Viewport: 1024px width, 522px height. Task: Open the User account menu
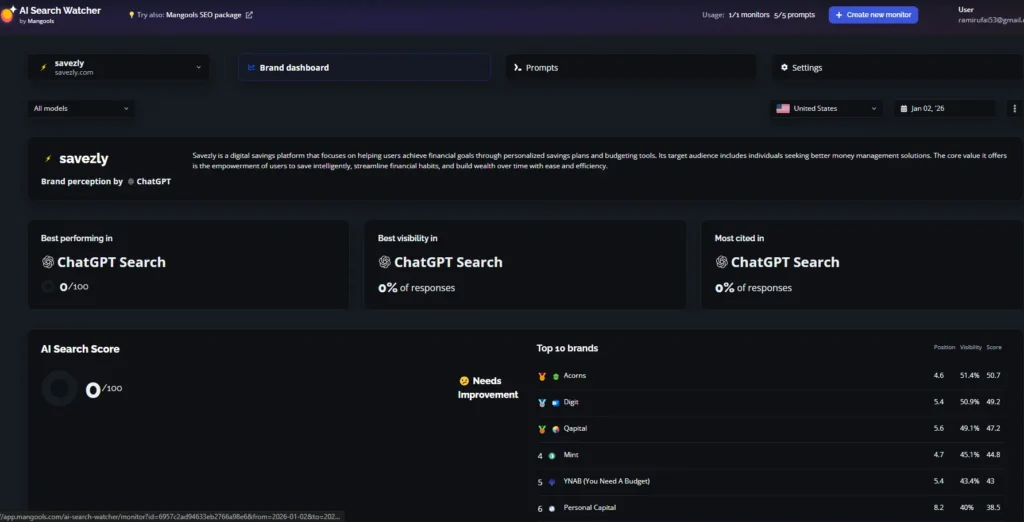click(x=990, y=15)
